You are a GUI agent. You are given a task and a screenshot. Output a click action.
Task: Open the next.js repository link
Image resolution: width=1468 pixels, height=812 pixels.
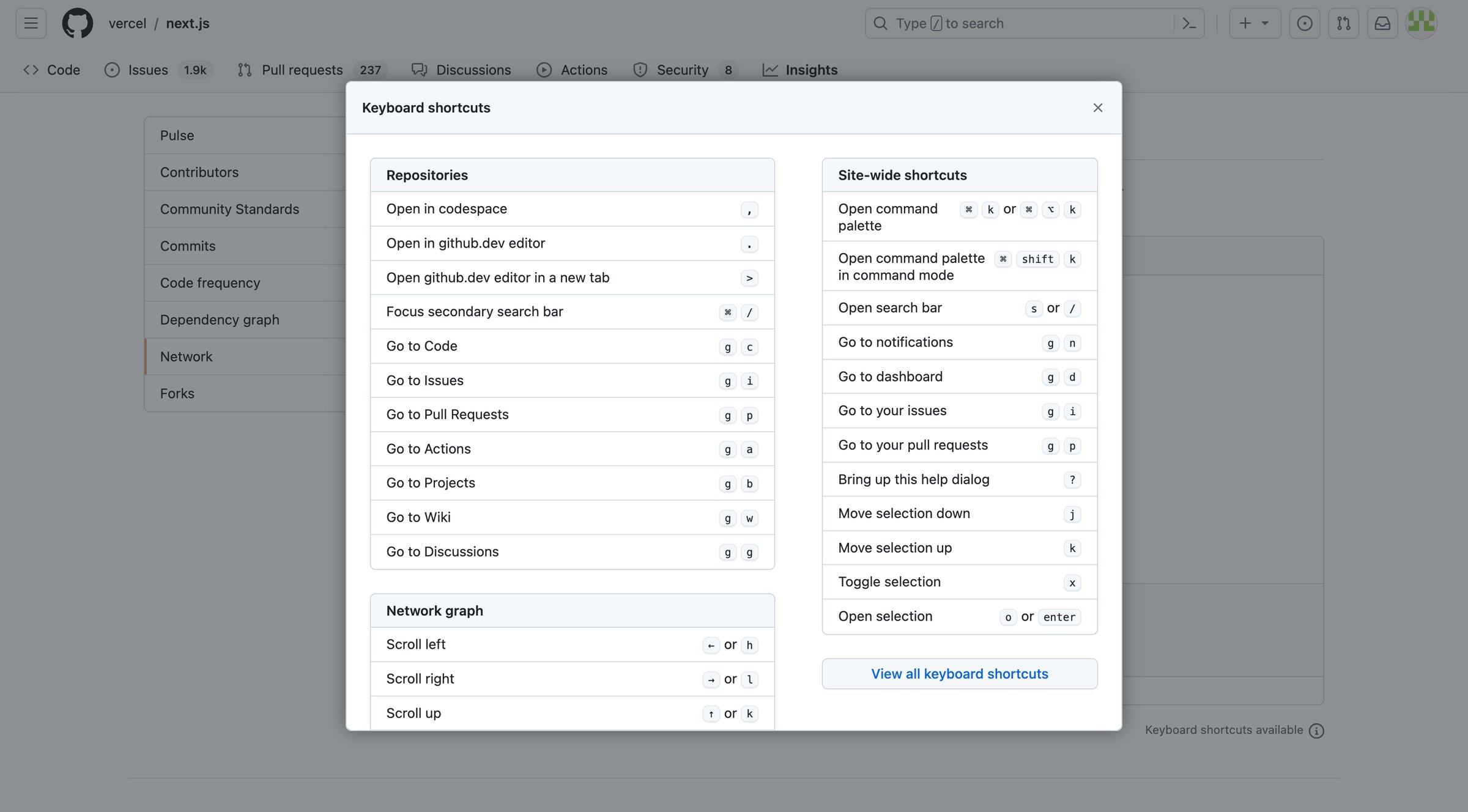point(188,23)
